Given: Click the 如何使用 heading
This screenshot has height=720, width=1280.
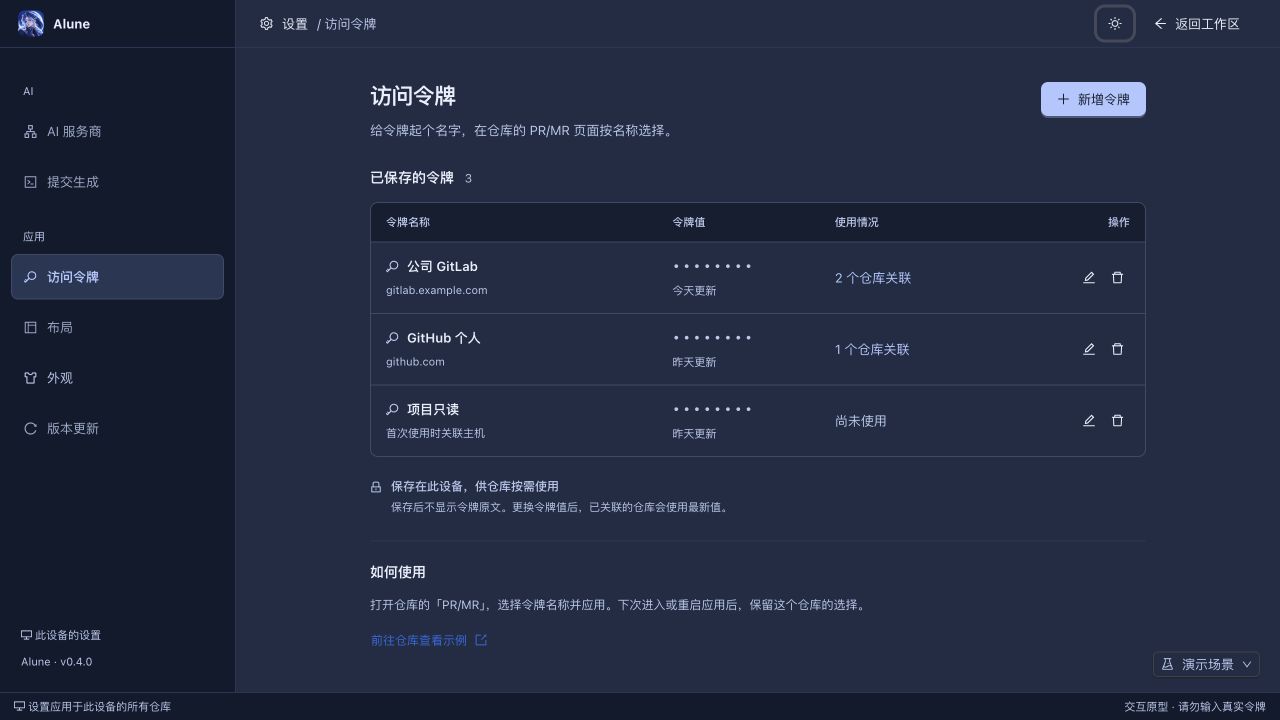Looking at the screenshot, I should 398,572.
